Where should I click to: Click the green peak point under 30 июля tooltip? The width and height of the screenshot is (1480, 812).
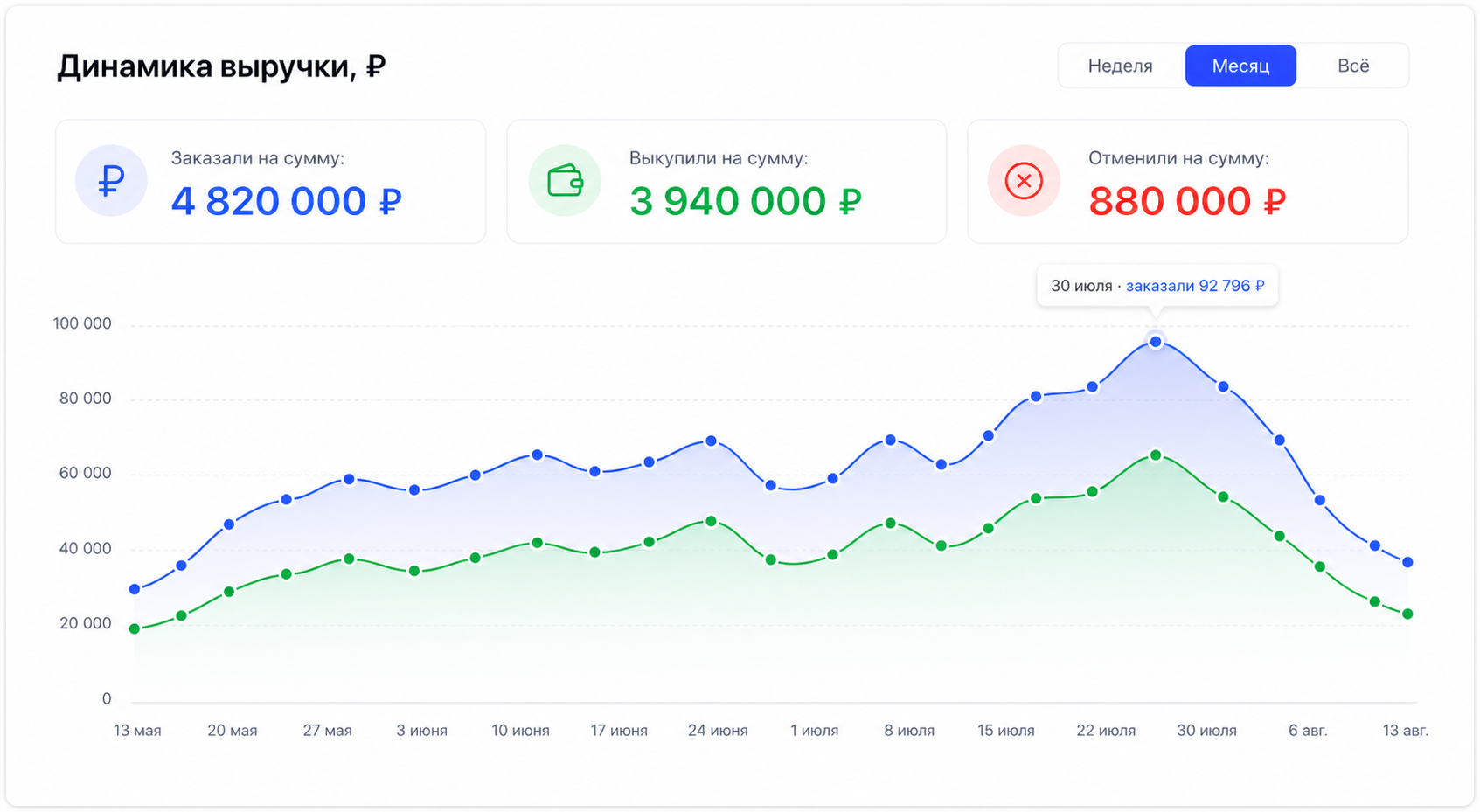click(1156, 455)
